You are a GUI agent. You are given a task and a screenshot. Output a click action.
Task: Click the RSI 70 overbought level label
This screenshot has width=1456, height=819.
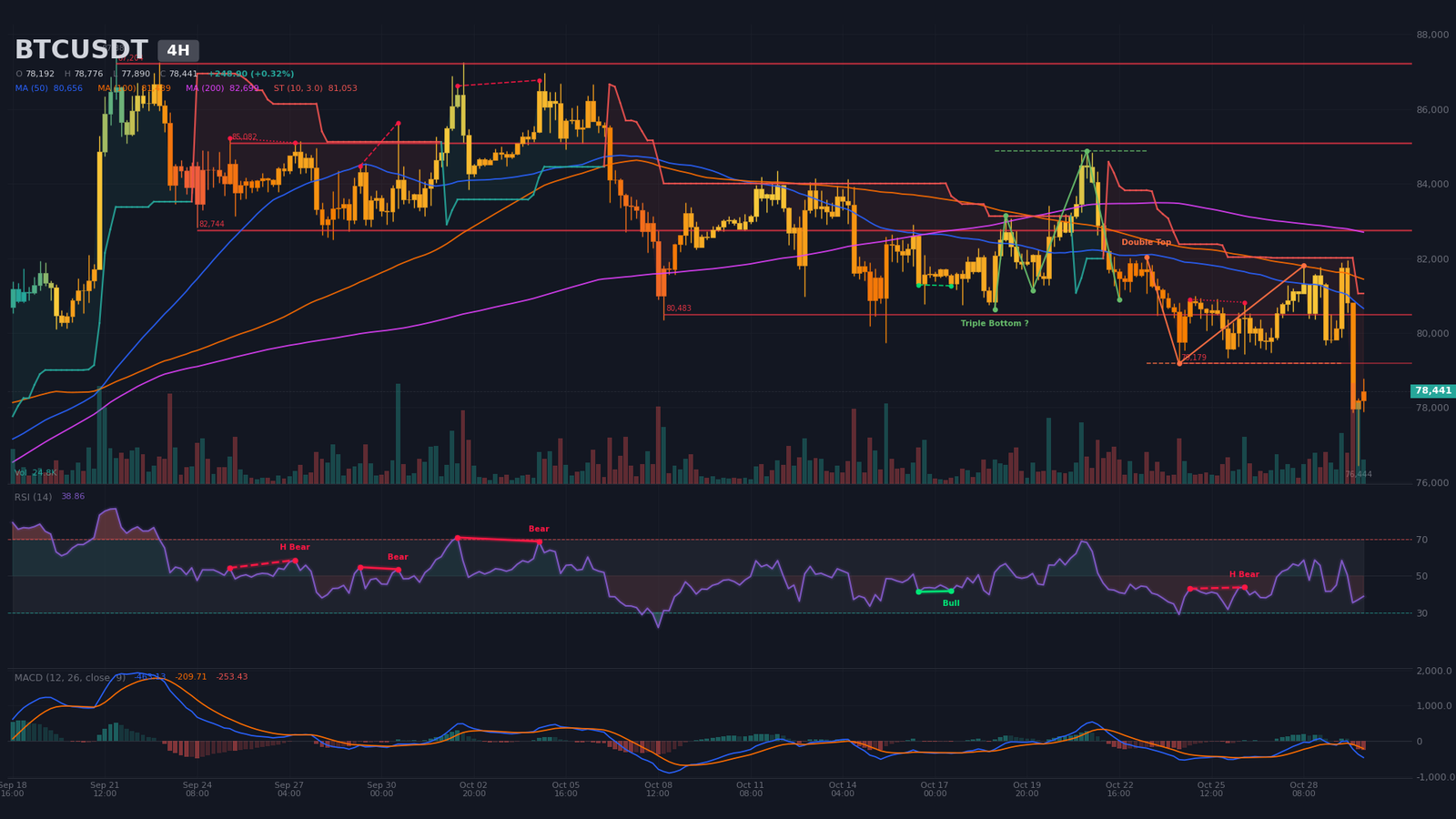pyautogui.click(x=1421, y=540)
